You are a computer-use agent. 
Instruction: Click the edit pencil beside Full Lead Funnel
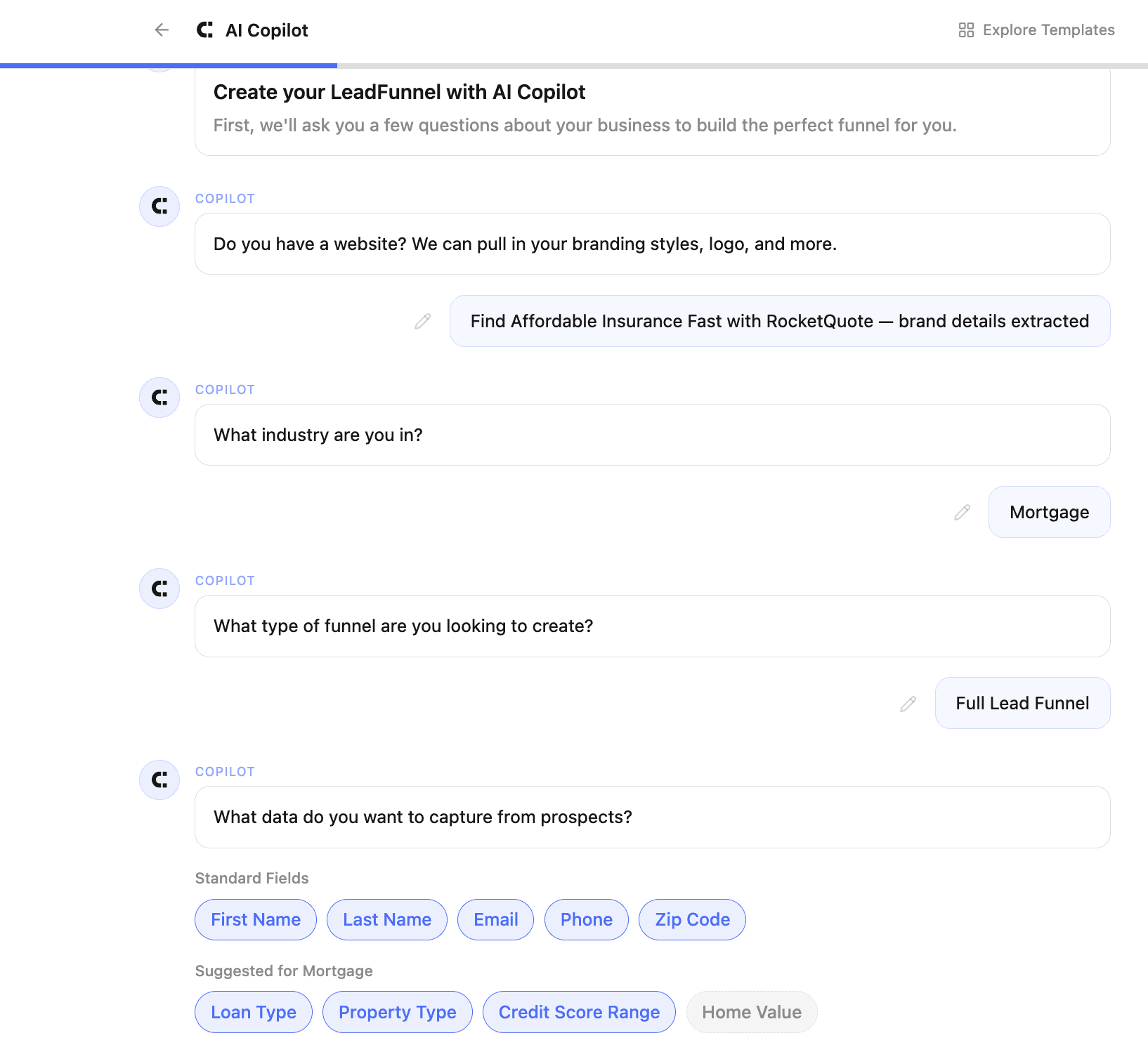908,703
